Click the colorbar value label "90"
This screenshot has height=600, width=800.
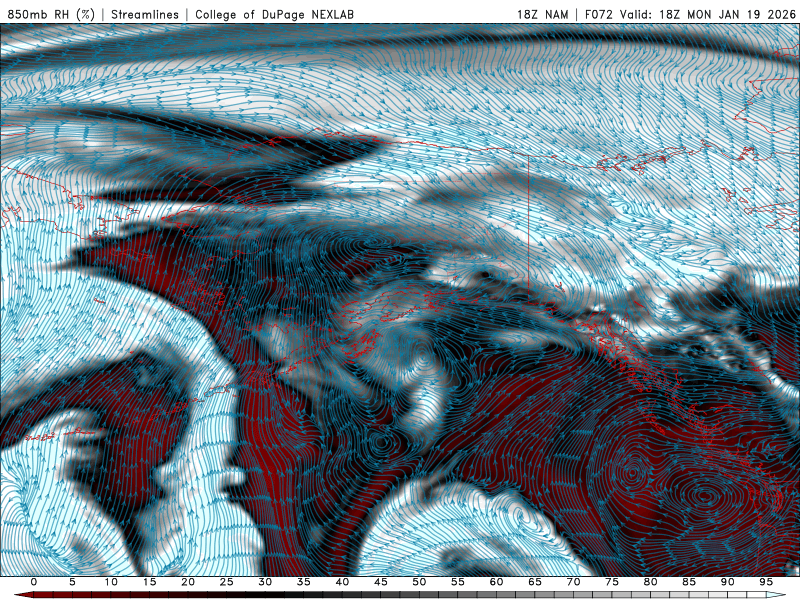pyautogui.click(x=728, y=582)
